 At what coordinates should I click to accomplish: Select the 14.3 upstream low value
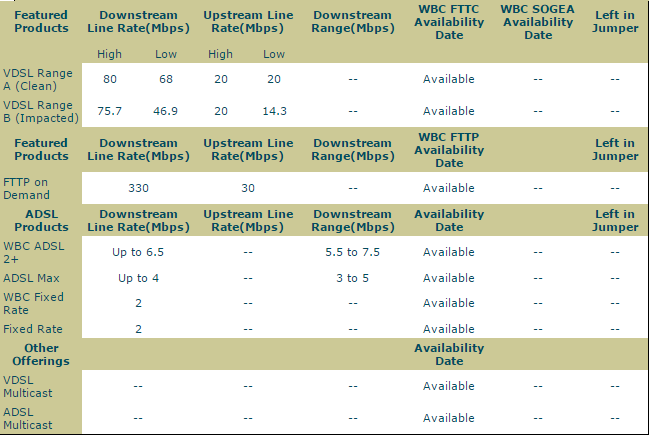[274, 111]
